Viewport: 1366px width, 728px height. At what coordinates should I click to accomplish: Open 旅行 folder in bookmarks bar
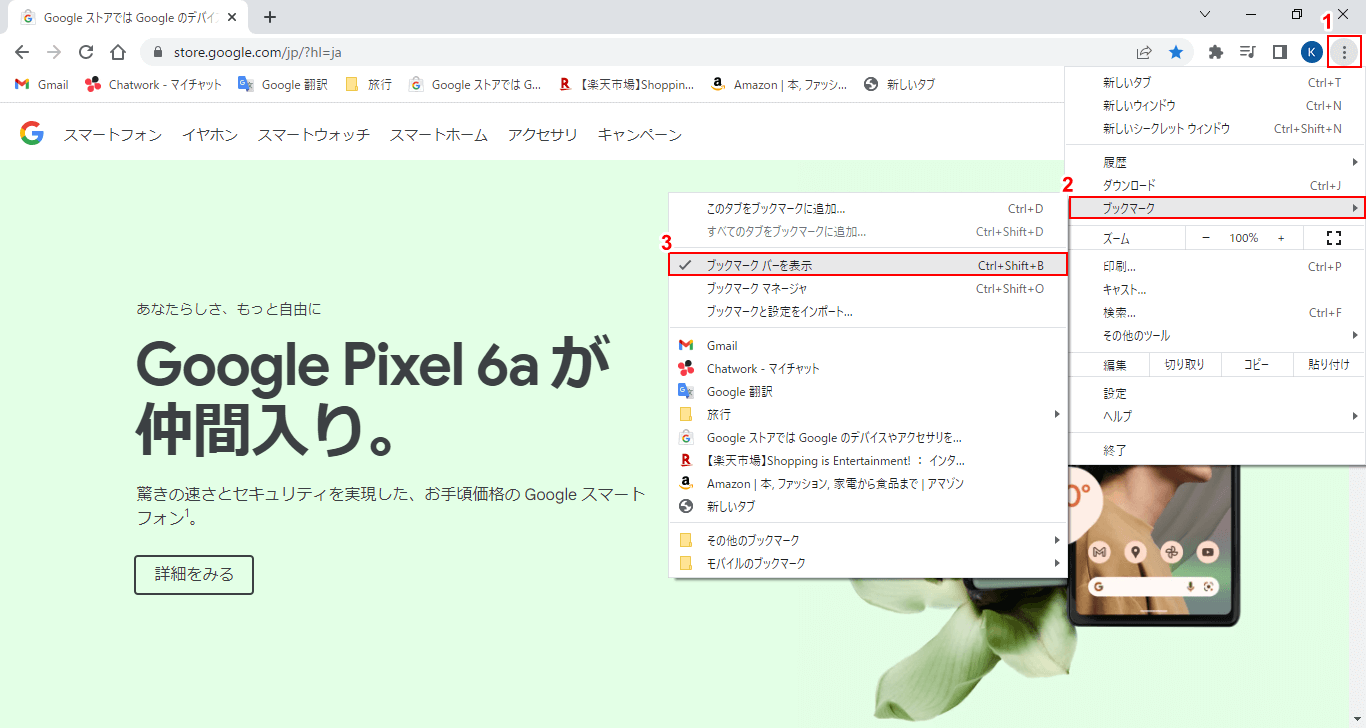(x=368, y=85)
